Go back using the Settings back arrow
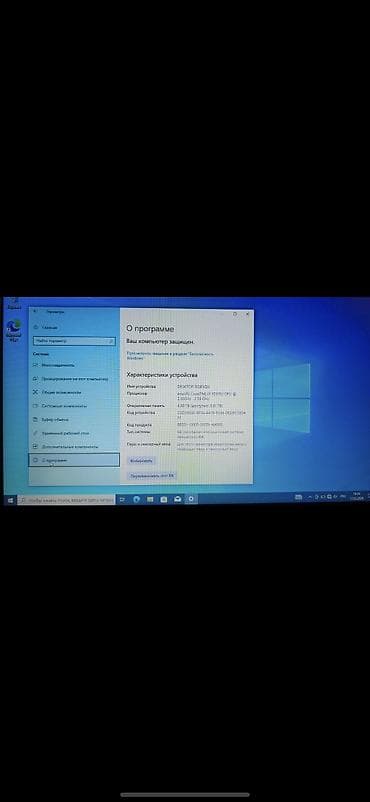 tap(35, 311)
